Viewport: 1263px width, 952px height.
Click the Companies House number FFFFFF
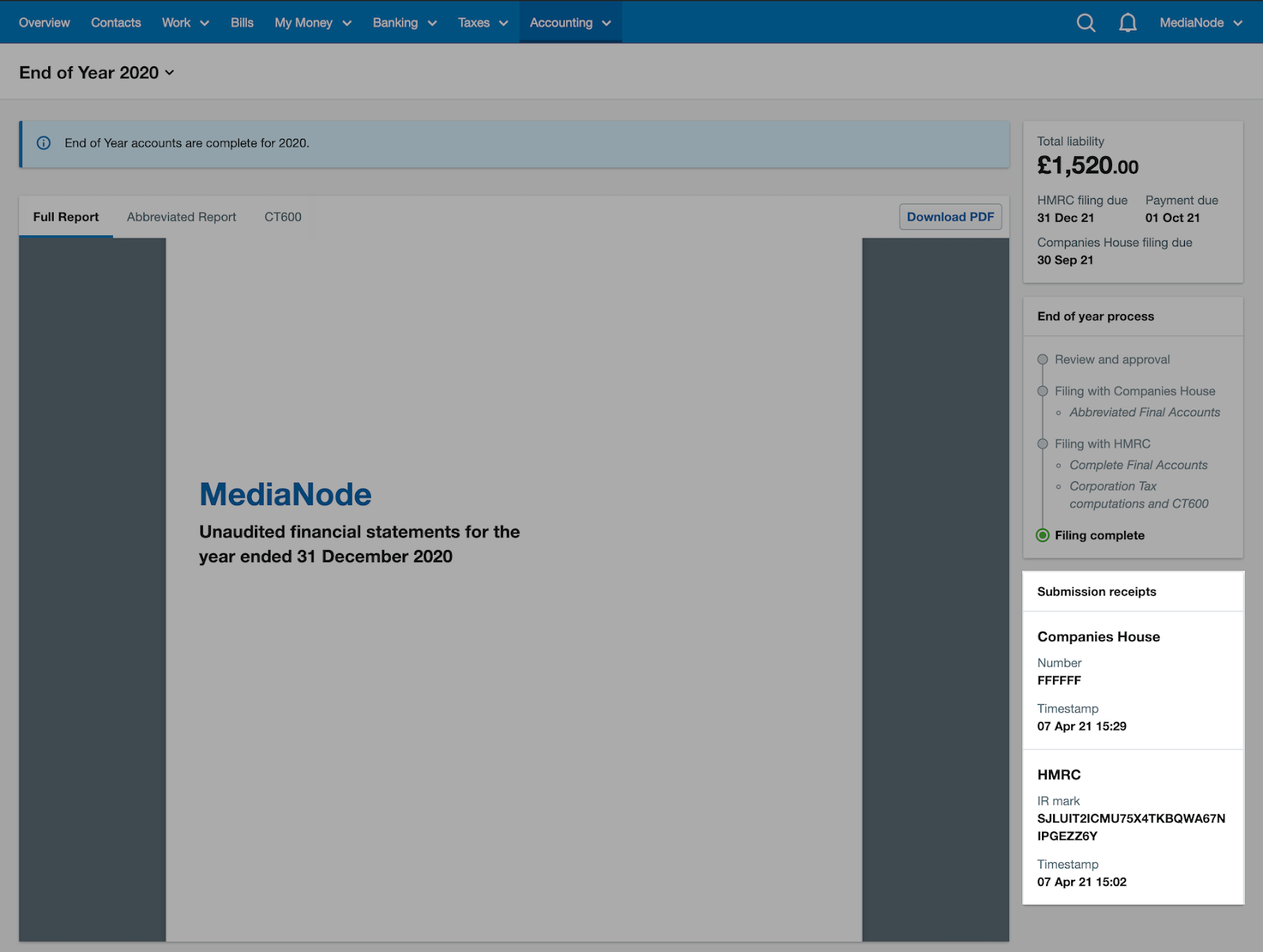1059,680
